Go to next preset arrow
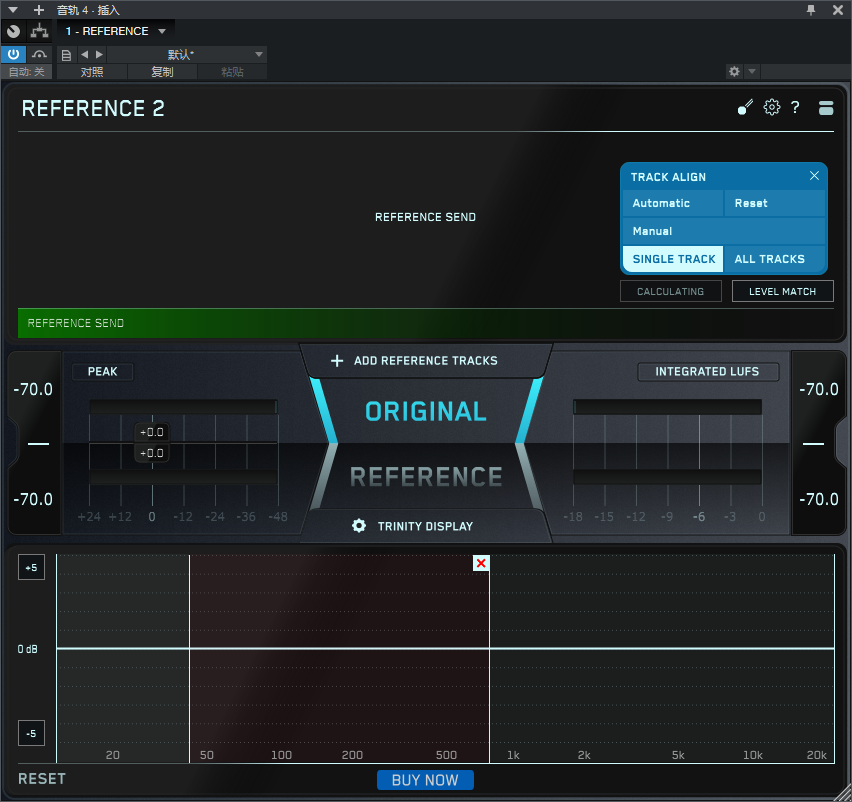 pyautogui.click(x=99, y=54)
